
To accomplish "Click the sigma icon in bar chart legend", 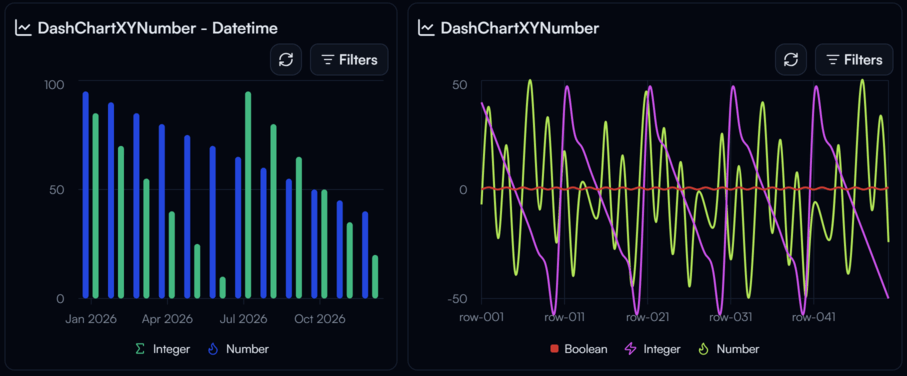I will 139,349.
